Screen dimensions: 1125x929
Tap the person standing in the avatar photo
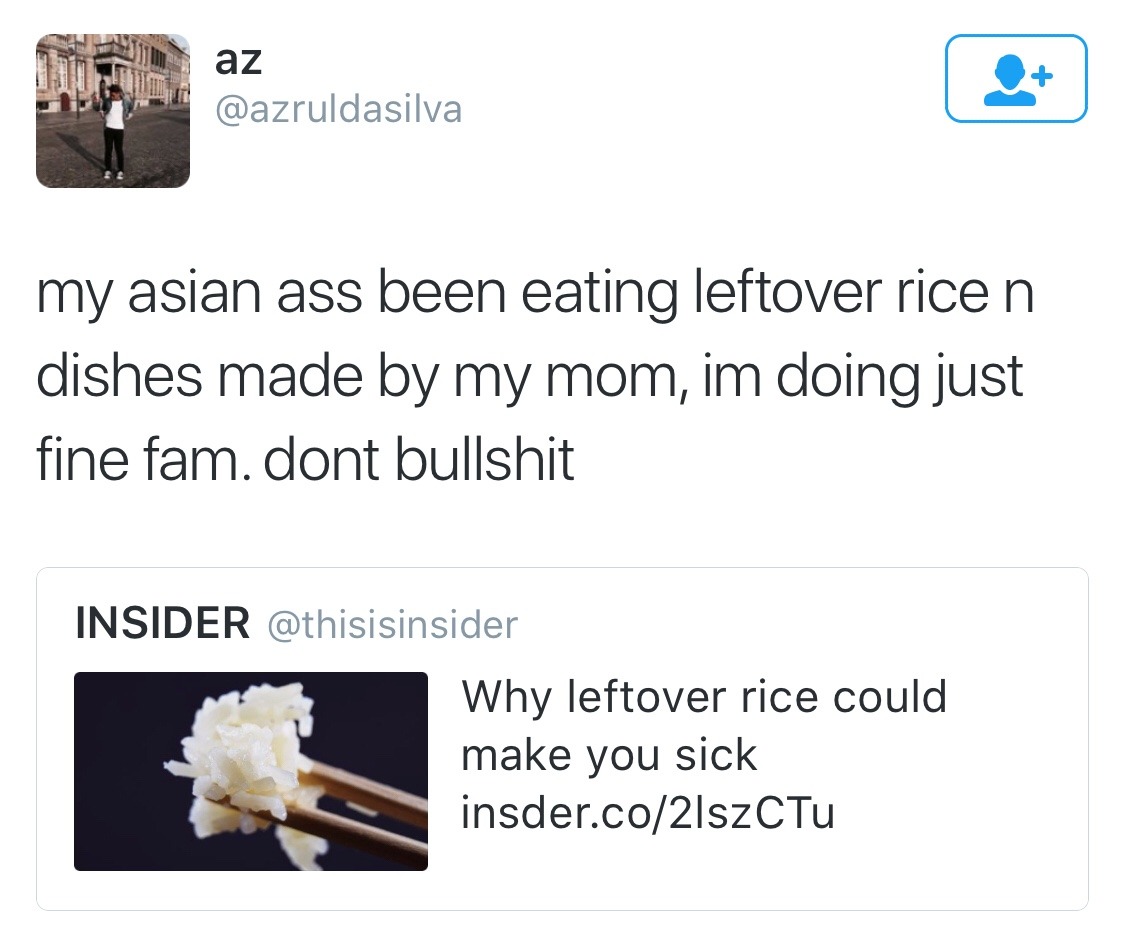point(113,131)
